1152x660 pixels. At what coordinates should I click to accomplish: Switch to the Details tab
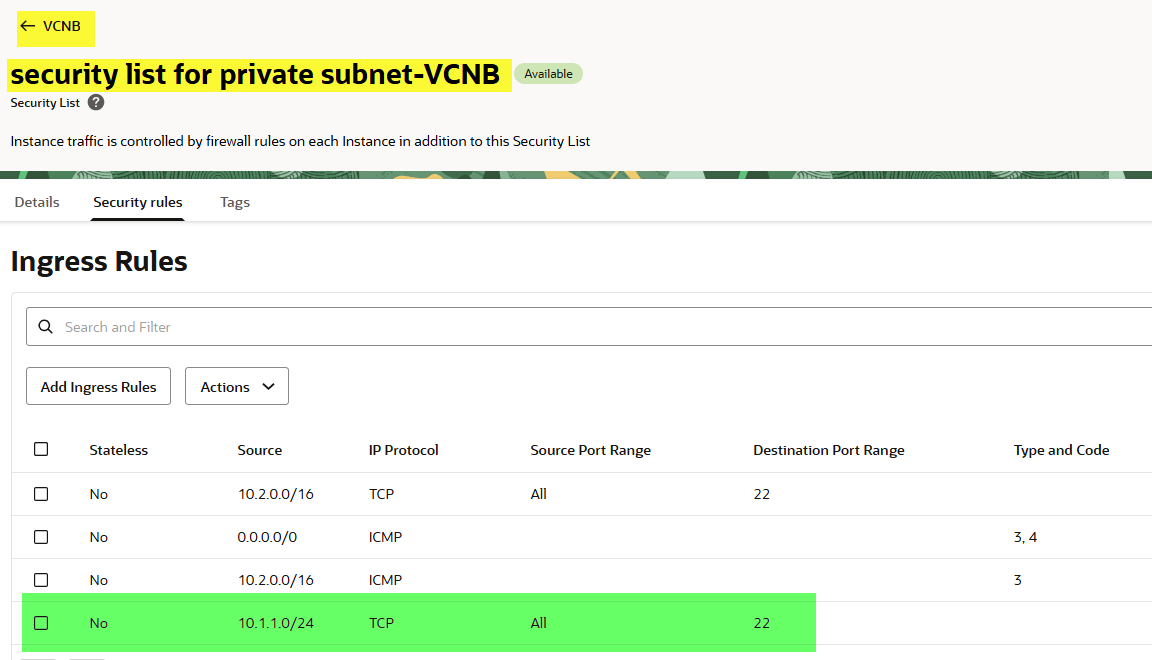point(37,202)
